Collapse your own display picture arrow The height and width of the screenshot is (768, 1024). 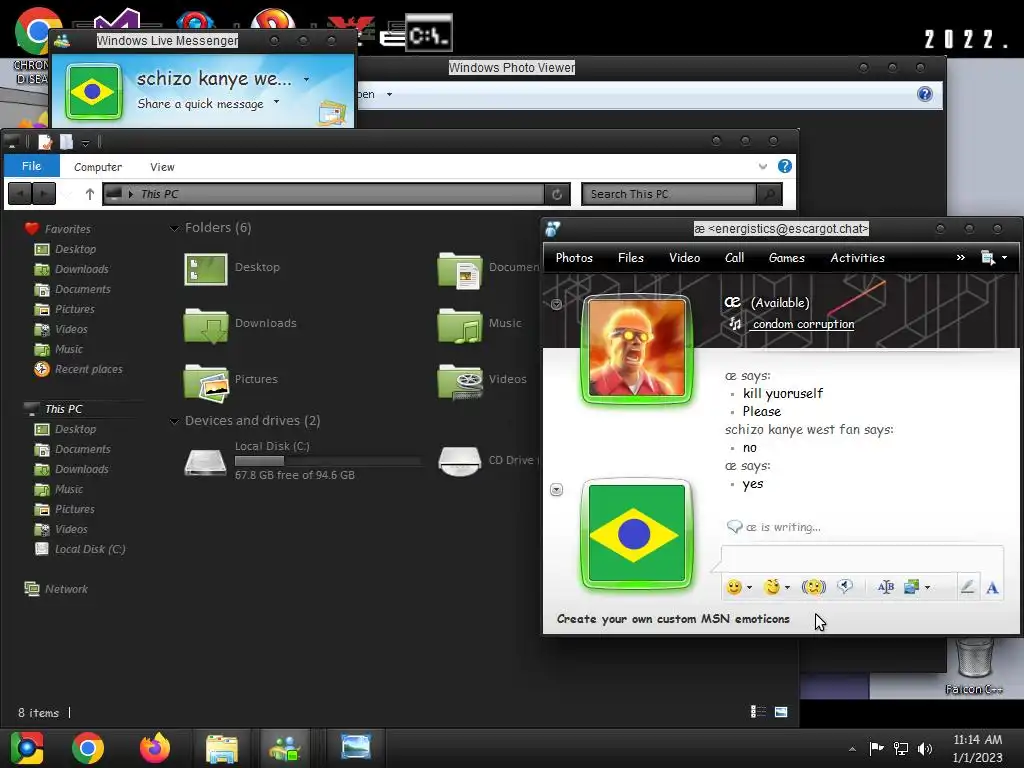click(556, 490)
